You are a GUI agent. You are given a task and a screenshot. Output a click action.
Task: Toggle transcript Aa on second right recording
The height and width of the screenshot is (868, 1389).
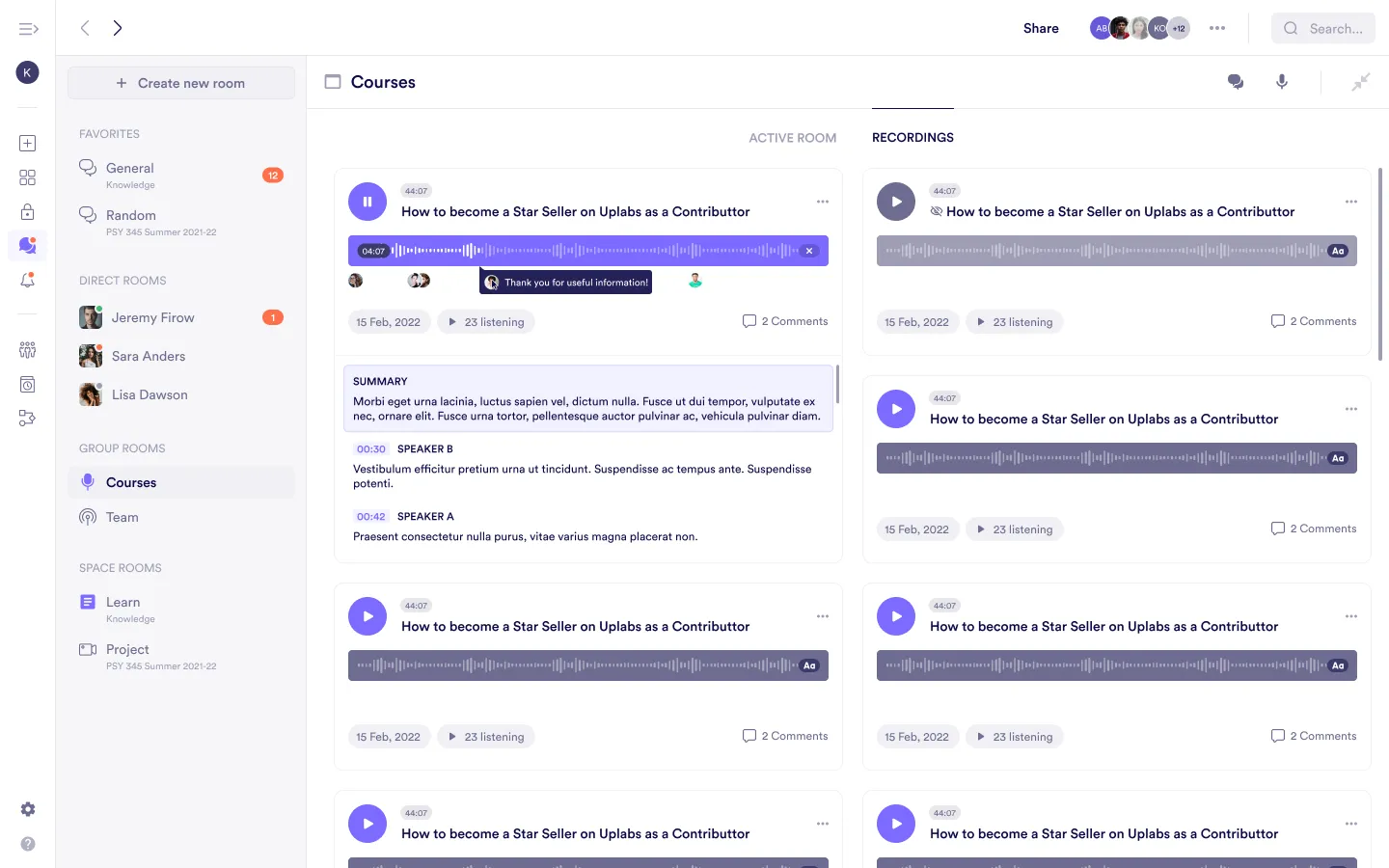(x=1338, y=458)
